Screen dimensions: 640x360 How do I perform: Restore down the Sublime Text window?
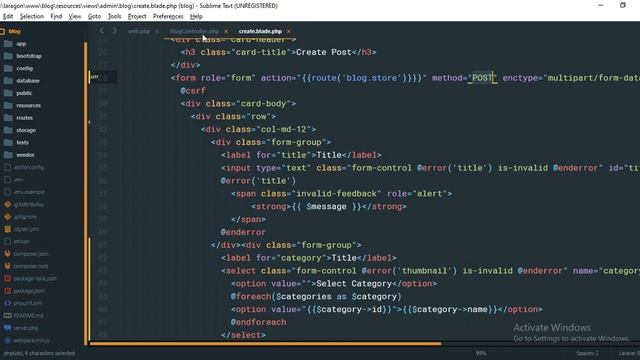[622, 5]
